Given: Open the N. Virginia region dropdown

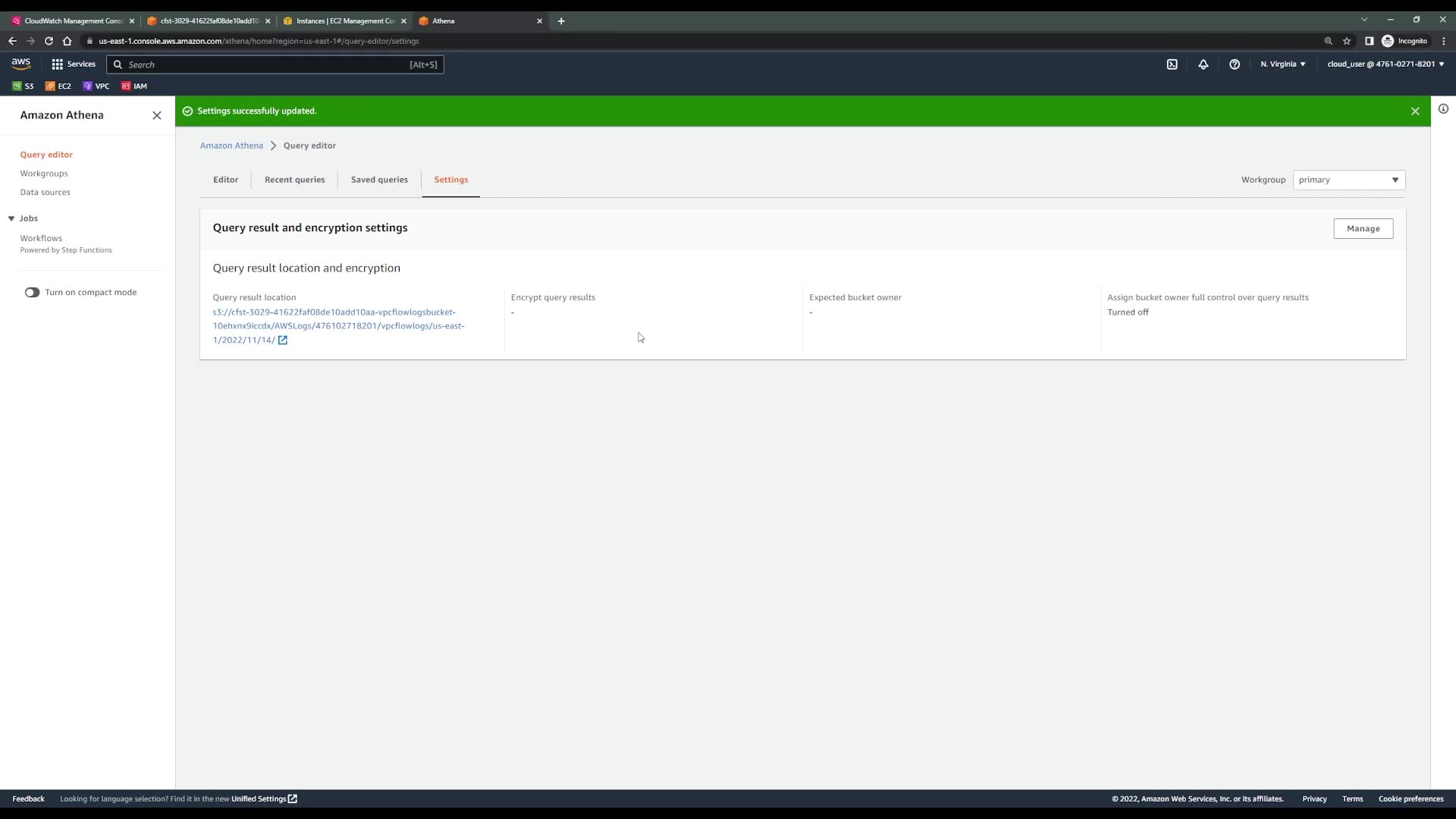Looking at the screenshot, I should point(1282,64).
